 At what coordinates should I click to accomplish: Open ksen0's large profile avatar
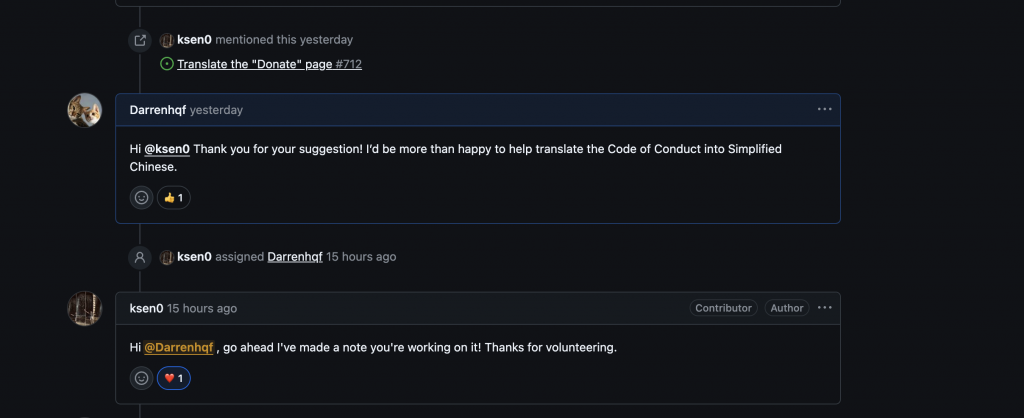click(x=85, y=308)
